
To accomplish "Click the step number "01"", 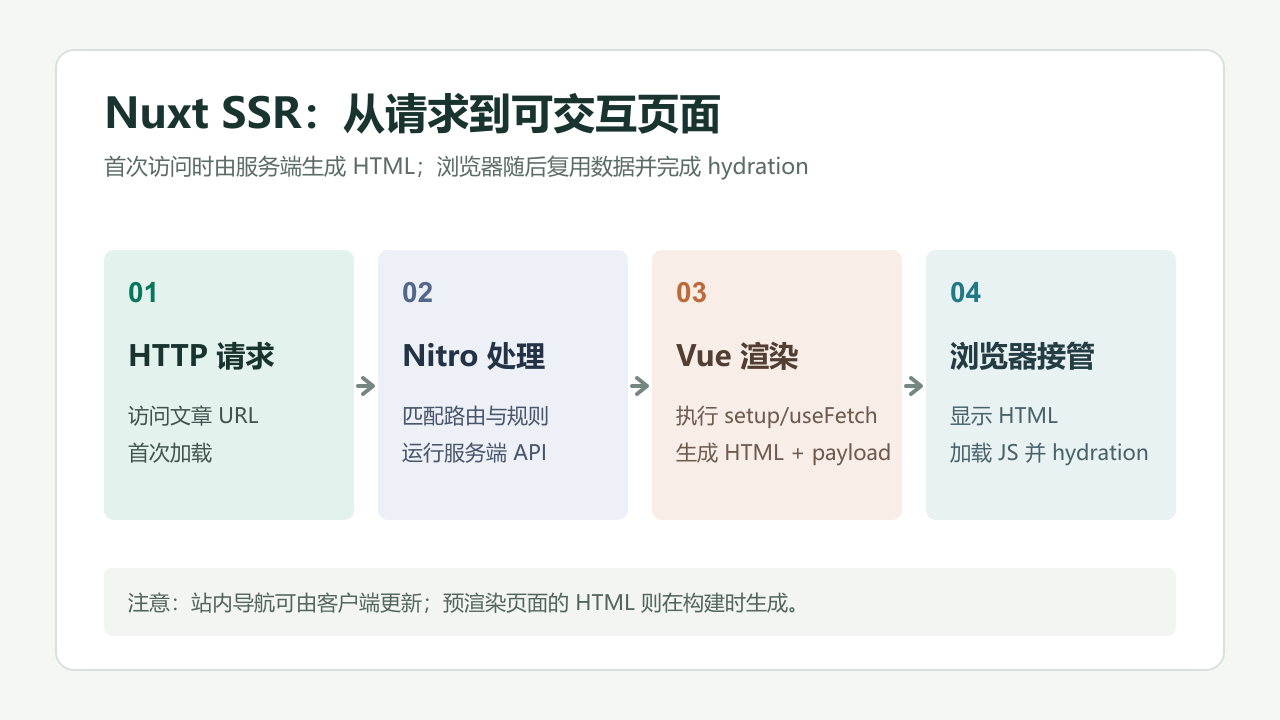I will [143, 292].
